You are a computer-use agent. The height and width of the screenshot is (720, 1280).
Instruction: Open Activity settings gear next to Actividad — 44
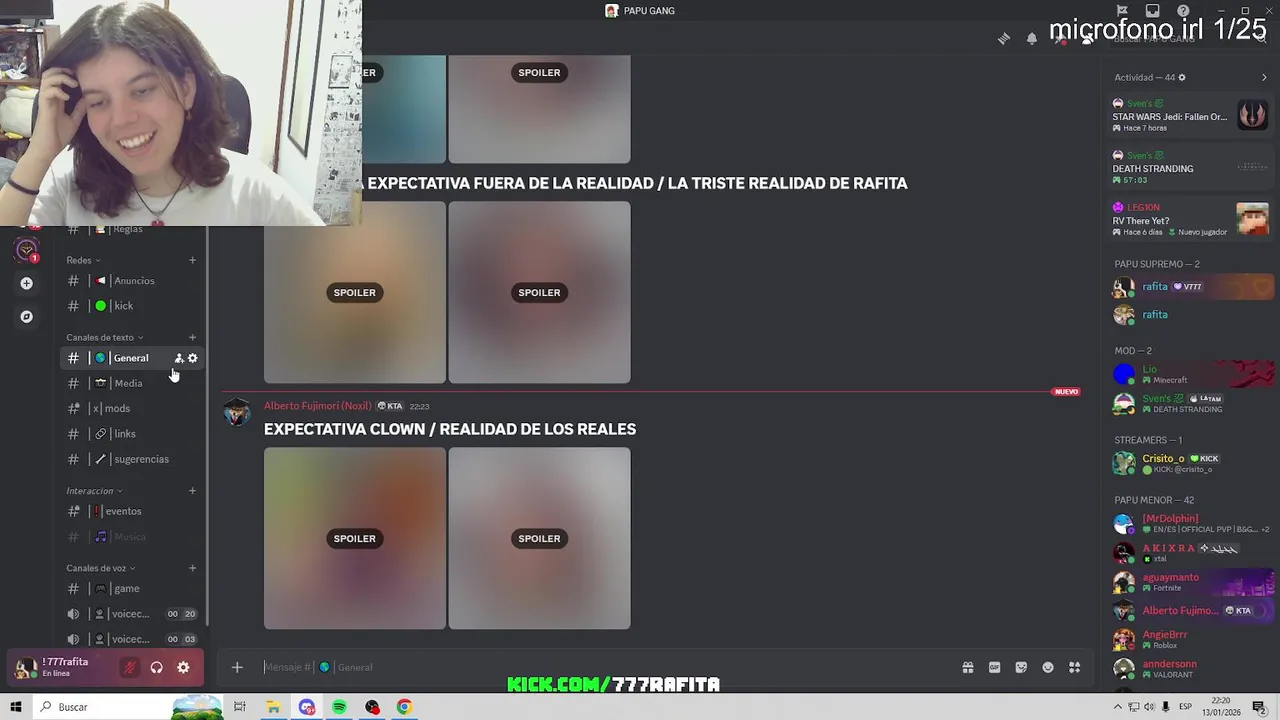(1182, 77)
